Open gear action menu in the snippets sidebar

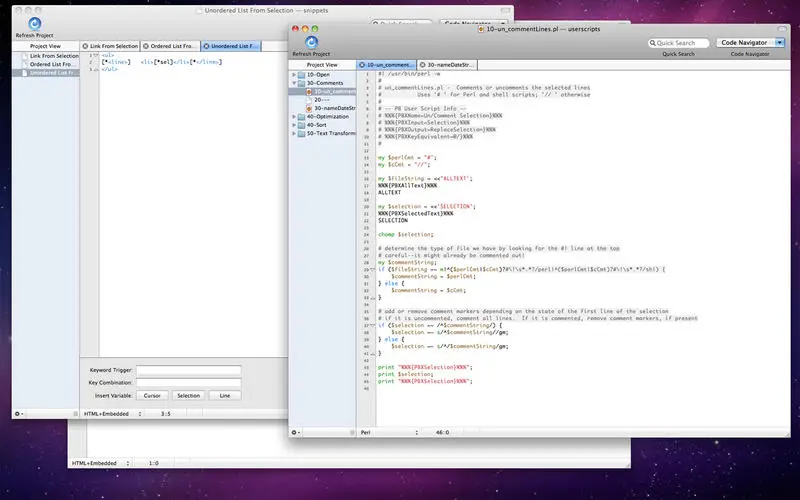pyautogui.click(x=18, y=413)
